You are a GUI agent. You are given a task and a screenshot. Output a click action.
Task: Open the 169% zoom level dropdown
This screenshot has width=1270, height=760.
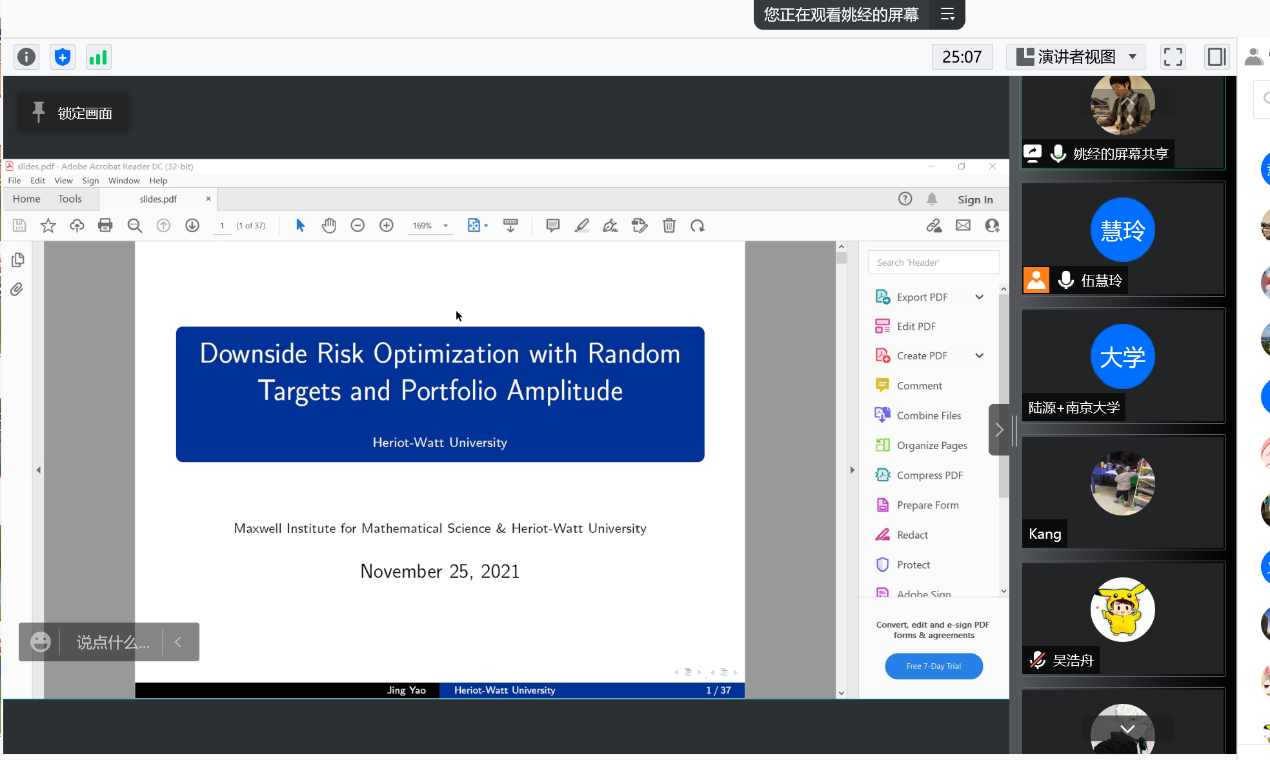tap(445, 226)
